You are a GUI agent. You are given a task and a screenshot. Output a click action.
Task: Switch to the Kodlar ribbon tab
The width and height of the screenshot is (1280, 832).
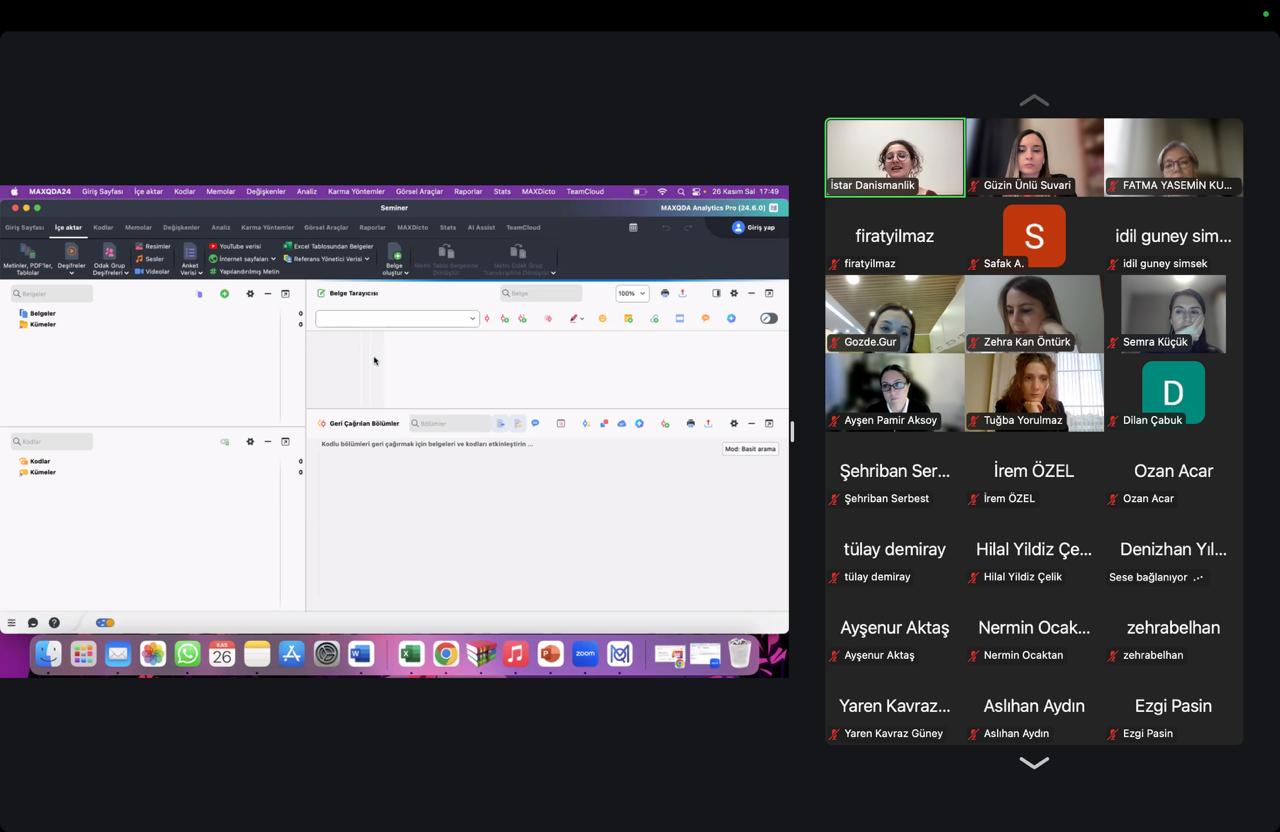(103, 227)
